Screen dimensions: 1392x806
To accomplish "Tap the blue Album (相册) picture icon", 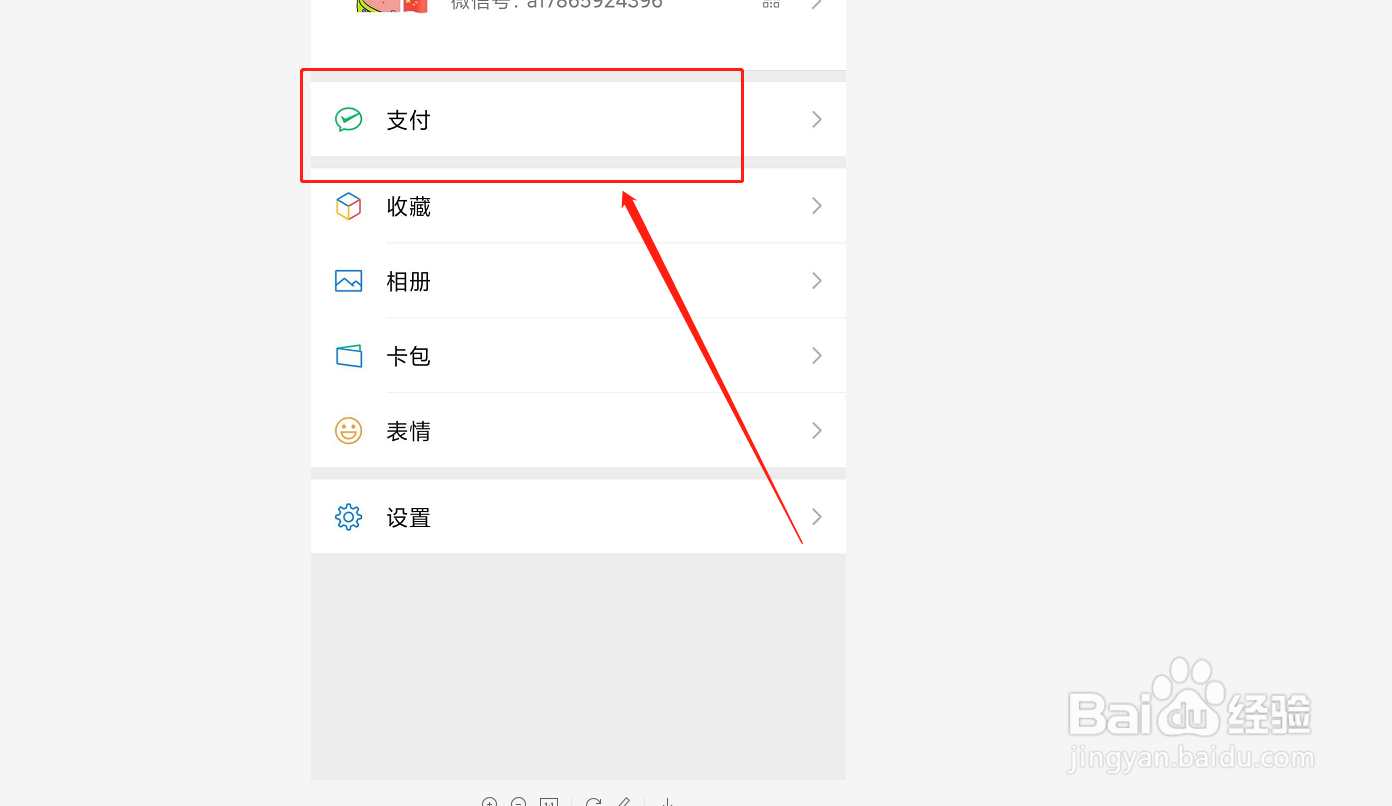I will (x=348, y=281).
